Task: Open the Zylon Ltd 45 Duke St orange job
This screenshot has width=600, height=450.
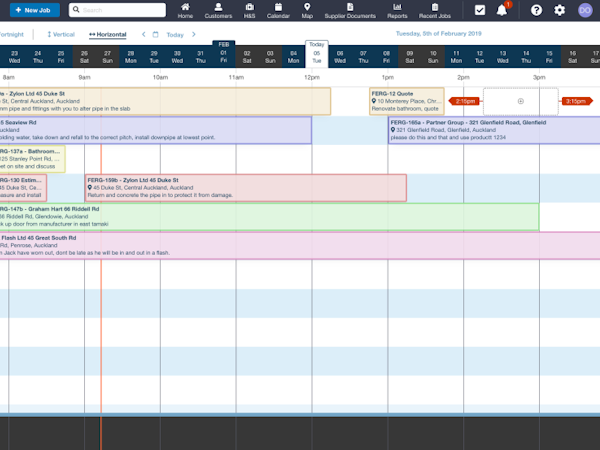Action: tap(165, 101)
